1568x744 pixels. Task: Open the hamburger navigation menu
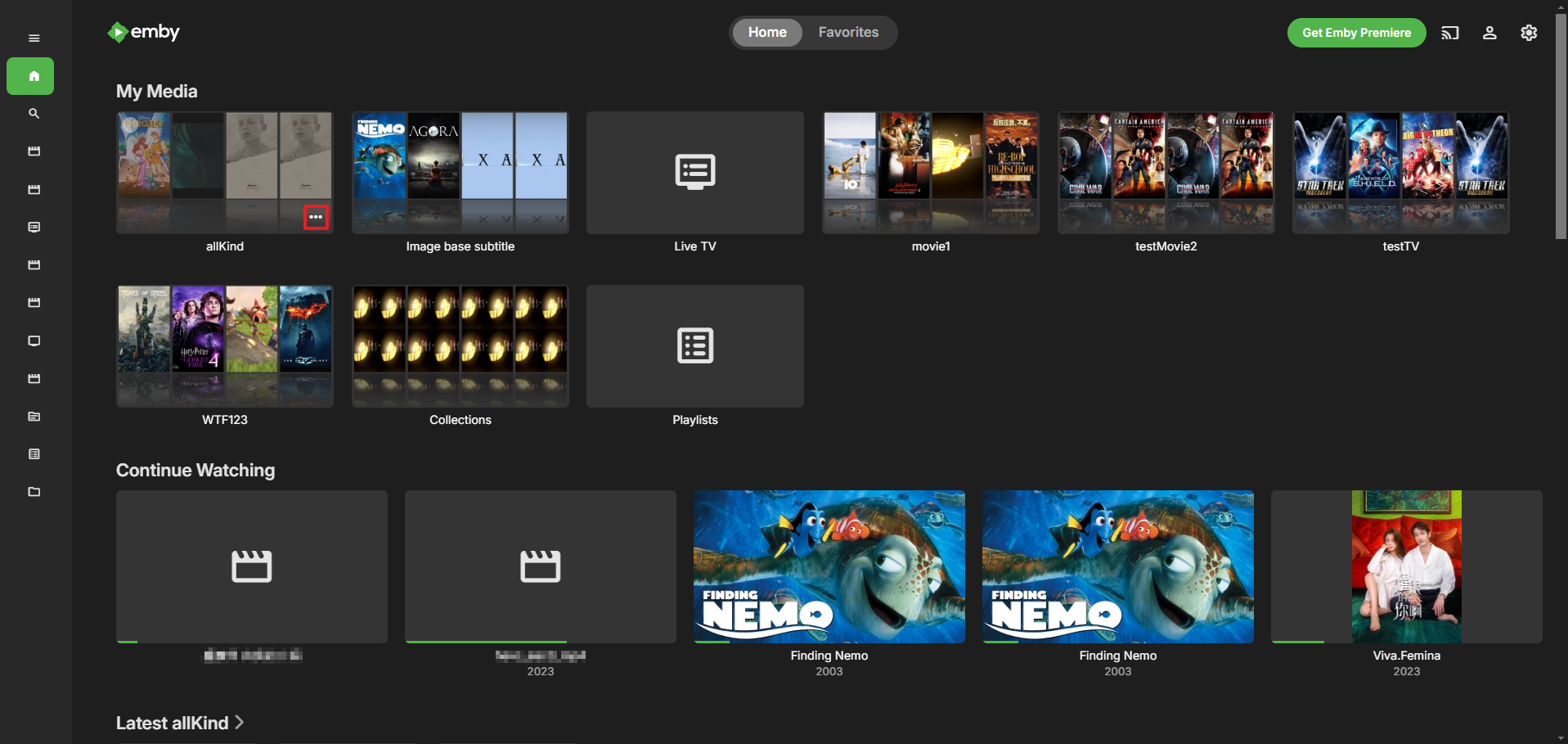click(x=34, y=38)
